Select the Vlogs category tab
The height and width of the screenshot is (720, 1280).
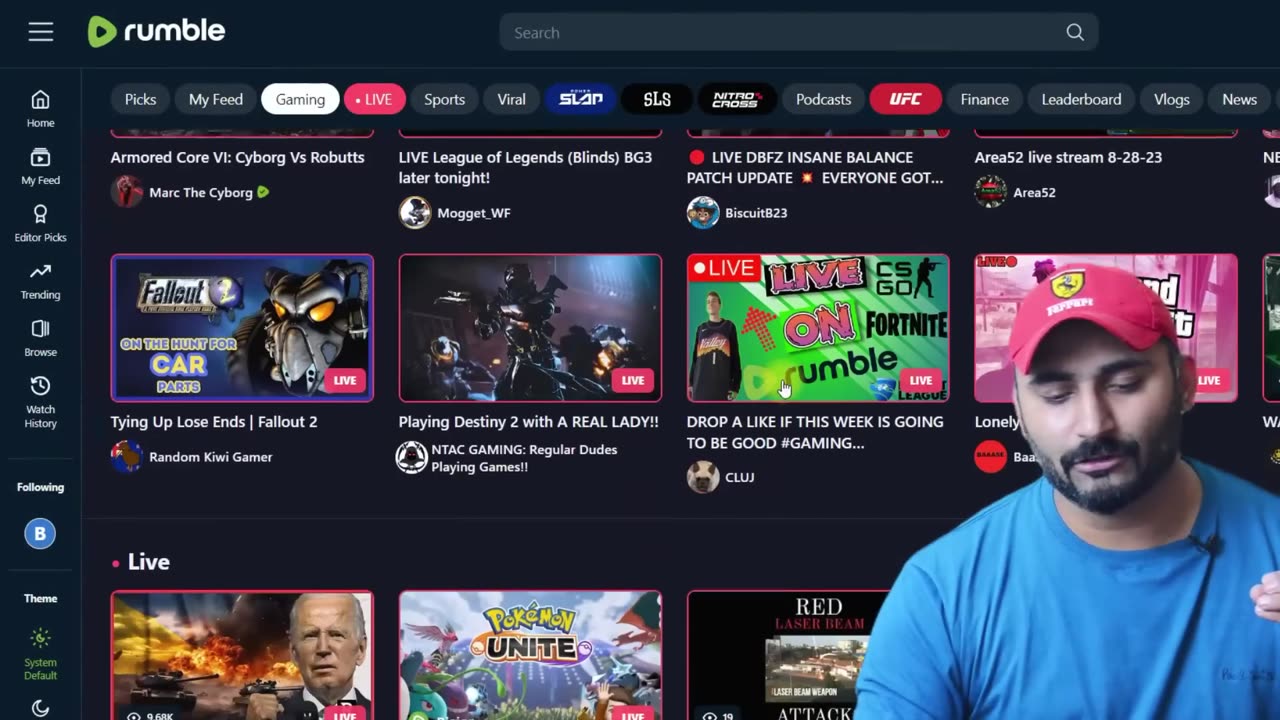click(x=1171, y=99)
